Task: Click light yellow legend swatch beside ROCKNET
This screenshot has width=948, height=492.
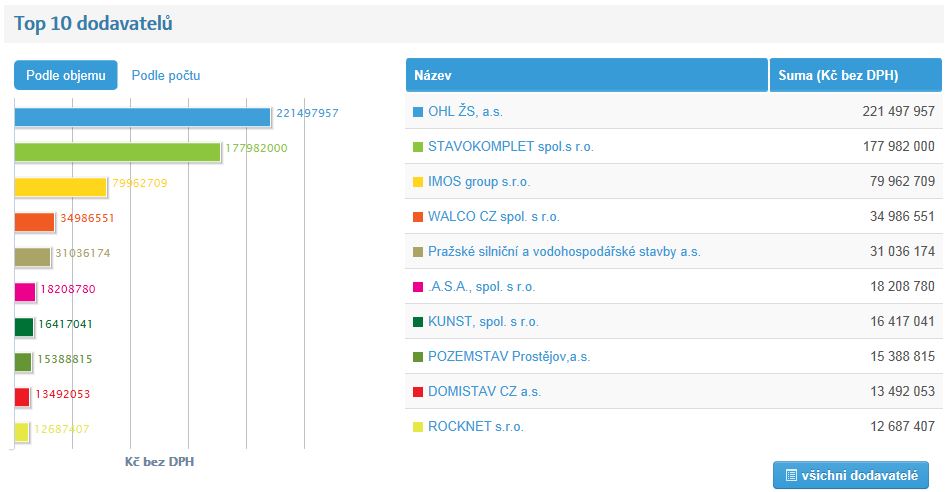Action: tap(418, 427)
